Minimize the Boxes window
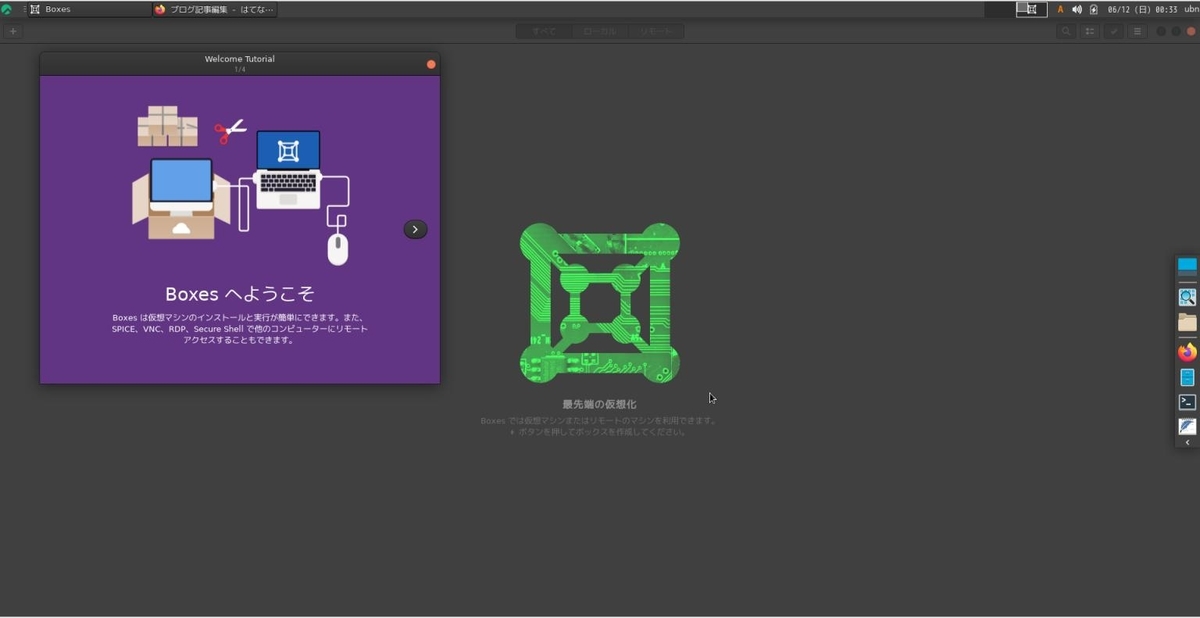Viewport: 1200px width, 618px height. (x=1161, y=31)
